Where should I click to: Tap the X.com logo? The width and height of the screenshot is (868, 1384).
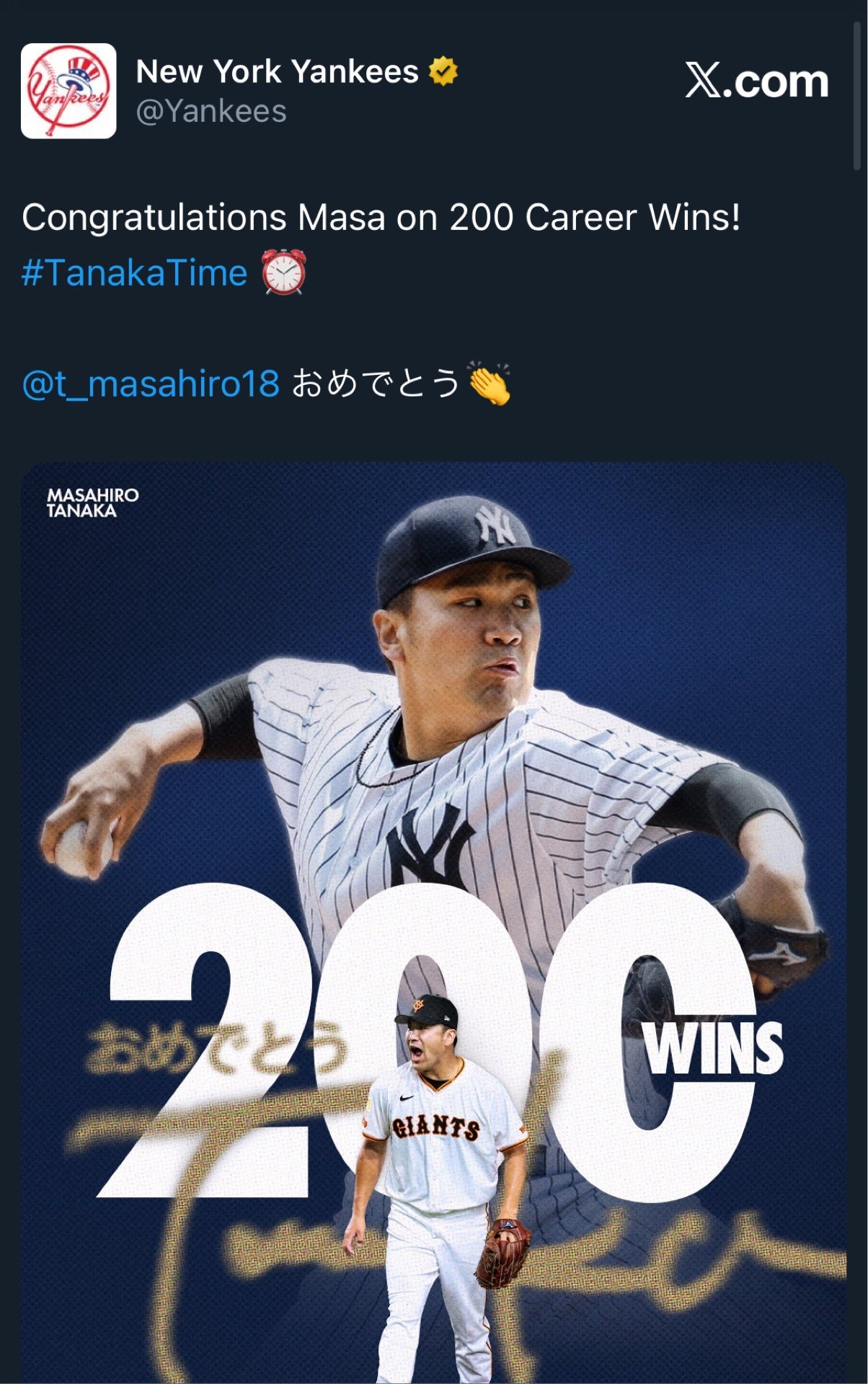(756, 81)
